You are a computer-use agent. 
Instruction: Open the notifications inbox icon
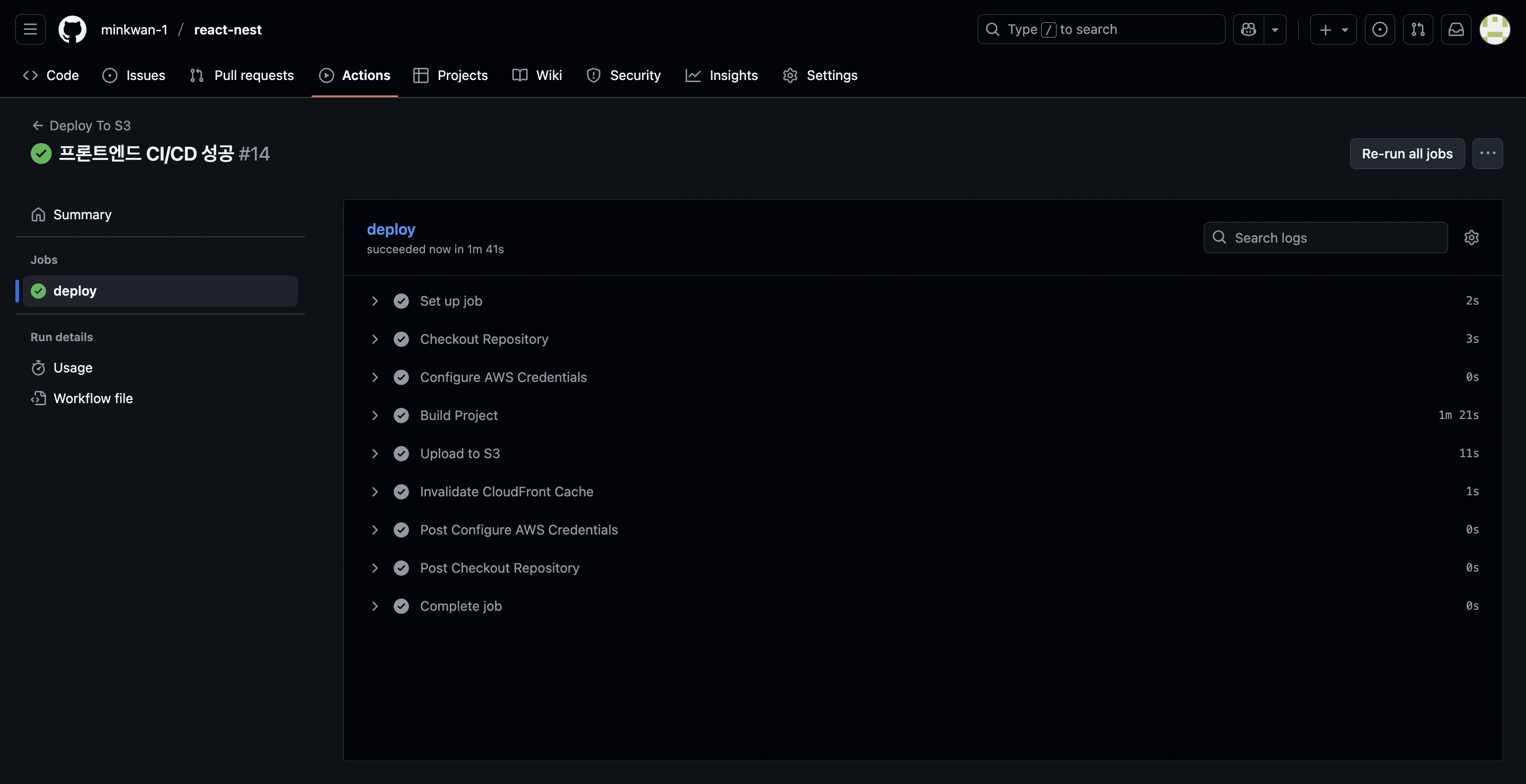tap(1456, 29)
